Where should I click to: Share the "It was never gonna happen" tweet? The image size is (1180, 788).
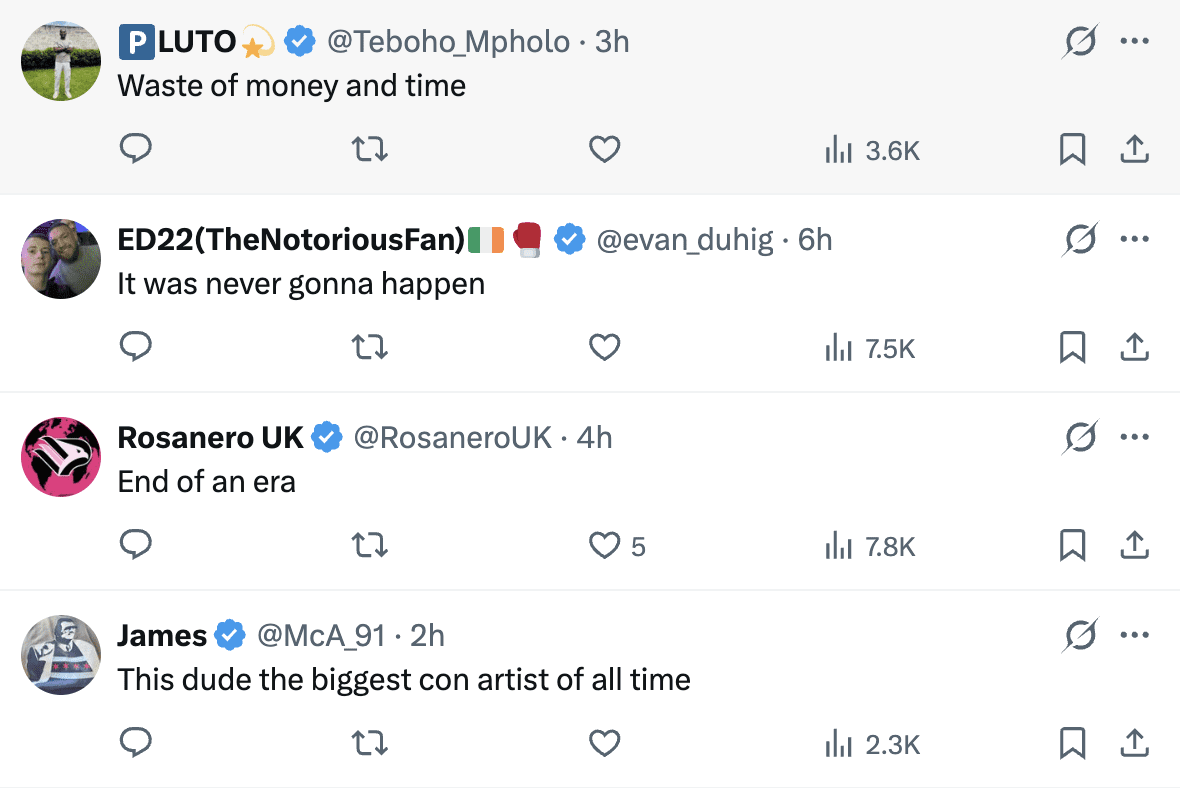click(1134, 348)
